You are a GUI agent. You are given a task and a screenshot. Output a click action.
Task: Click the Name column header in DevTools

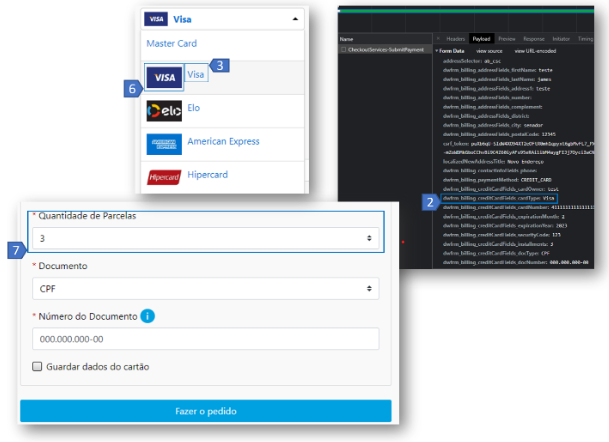346,39
